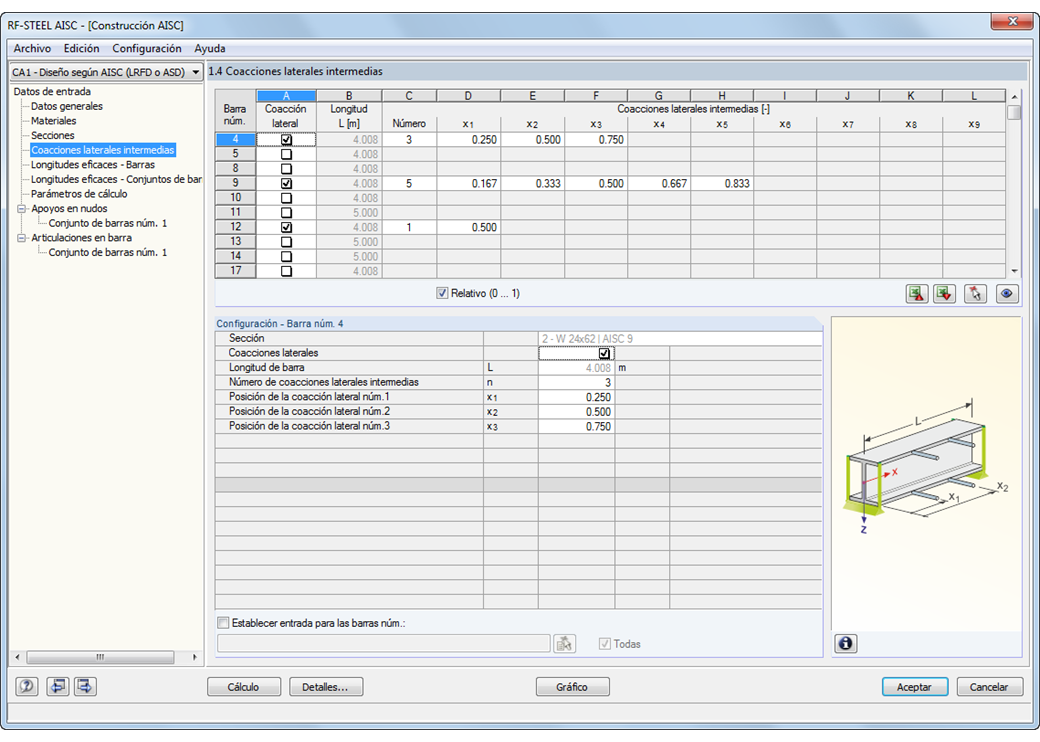Select Materiales in the tree
This screenshot has height=742, width=1040.
point(54,121)
